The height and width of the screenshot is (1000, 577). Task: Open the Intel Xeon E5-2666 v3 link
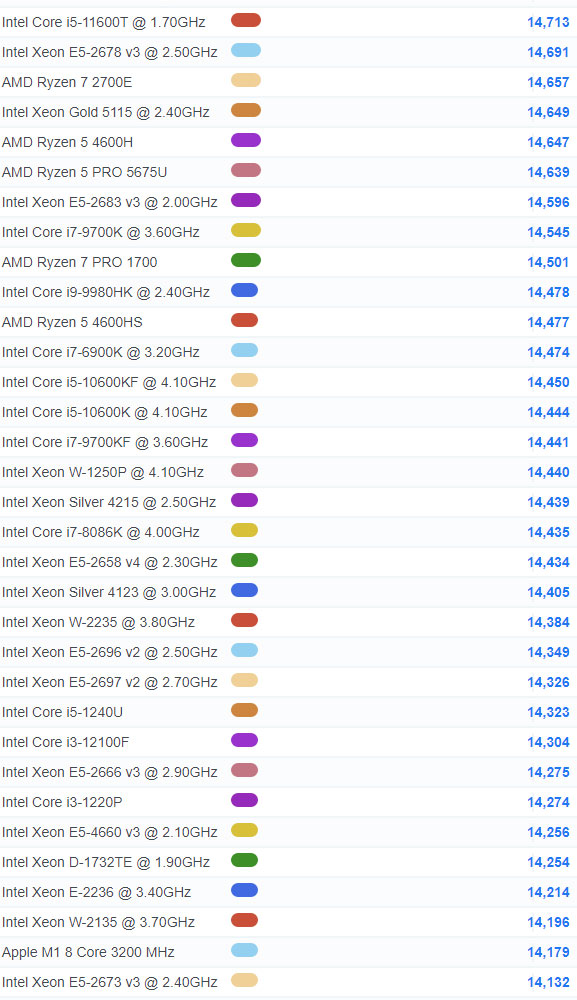pyautogui.click(x=110, y=772)
